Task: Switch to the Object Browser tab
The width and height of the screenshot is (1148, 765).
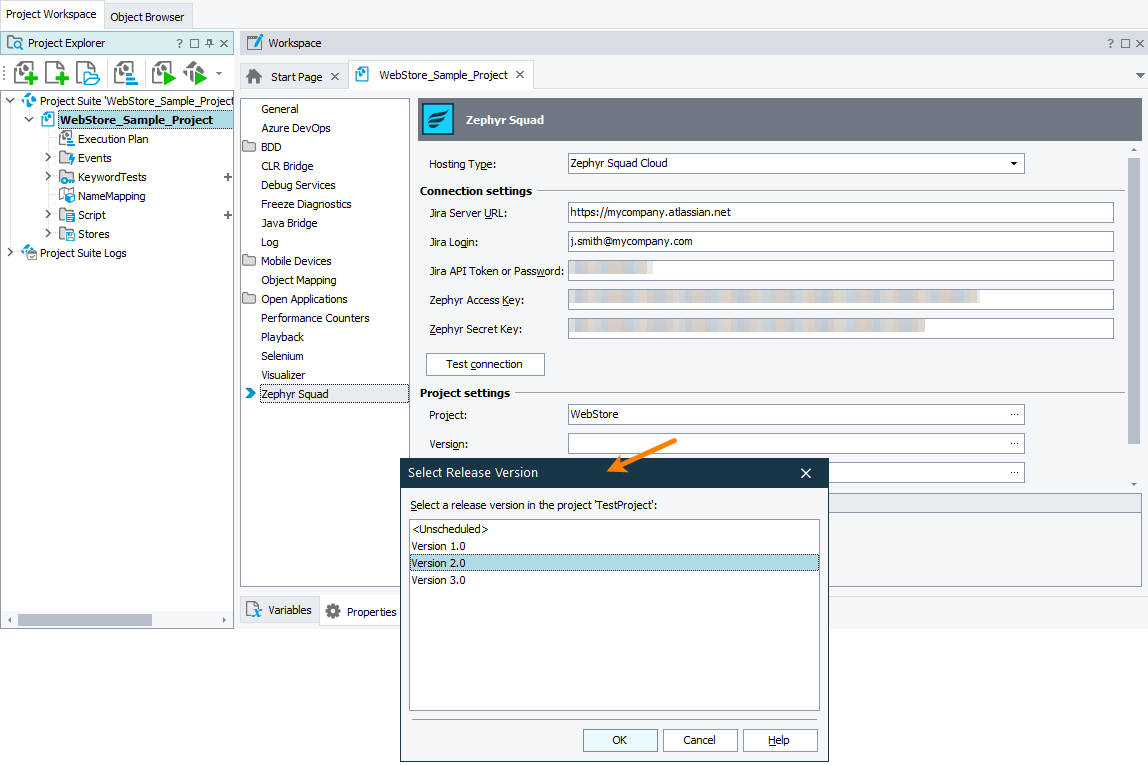Action: coord(147,16)
